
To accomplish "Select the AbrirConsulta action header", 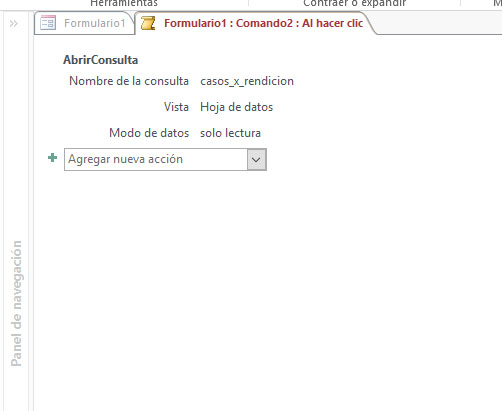I will pyautogui.click(x=100, y=60).
